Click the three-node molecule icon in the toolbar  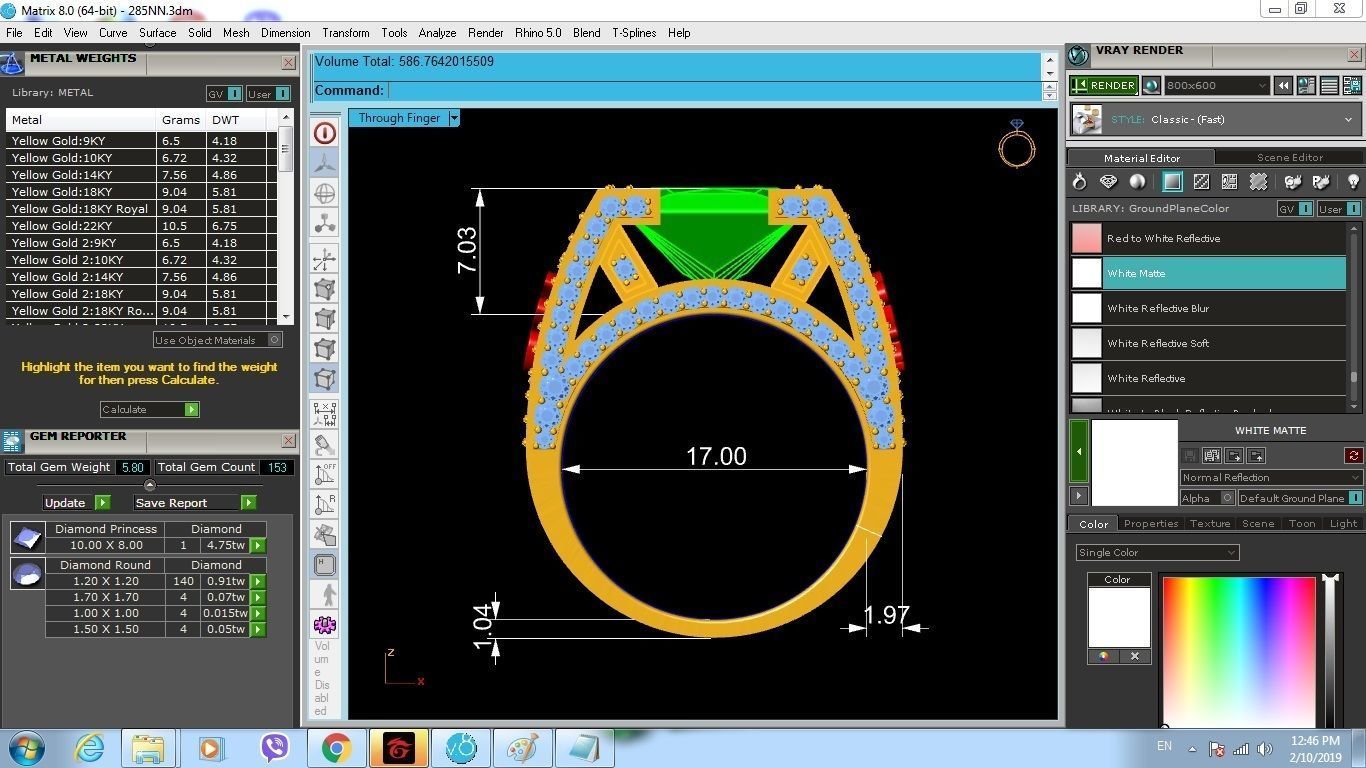click(324, 224)
